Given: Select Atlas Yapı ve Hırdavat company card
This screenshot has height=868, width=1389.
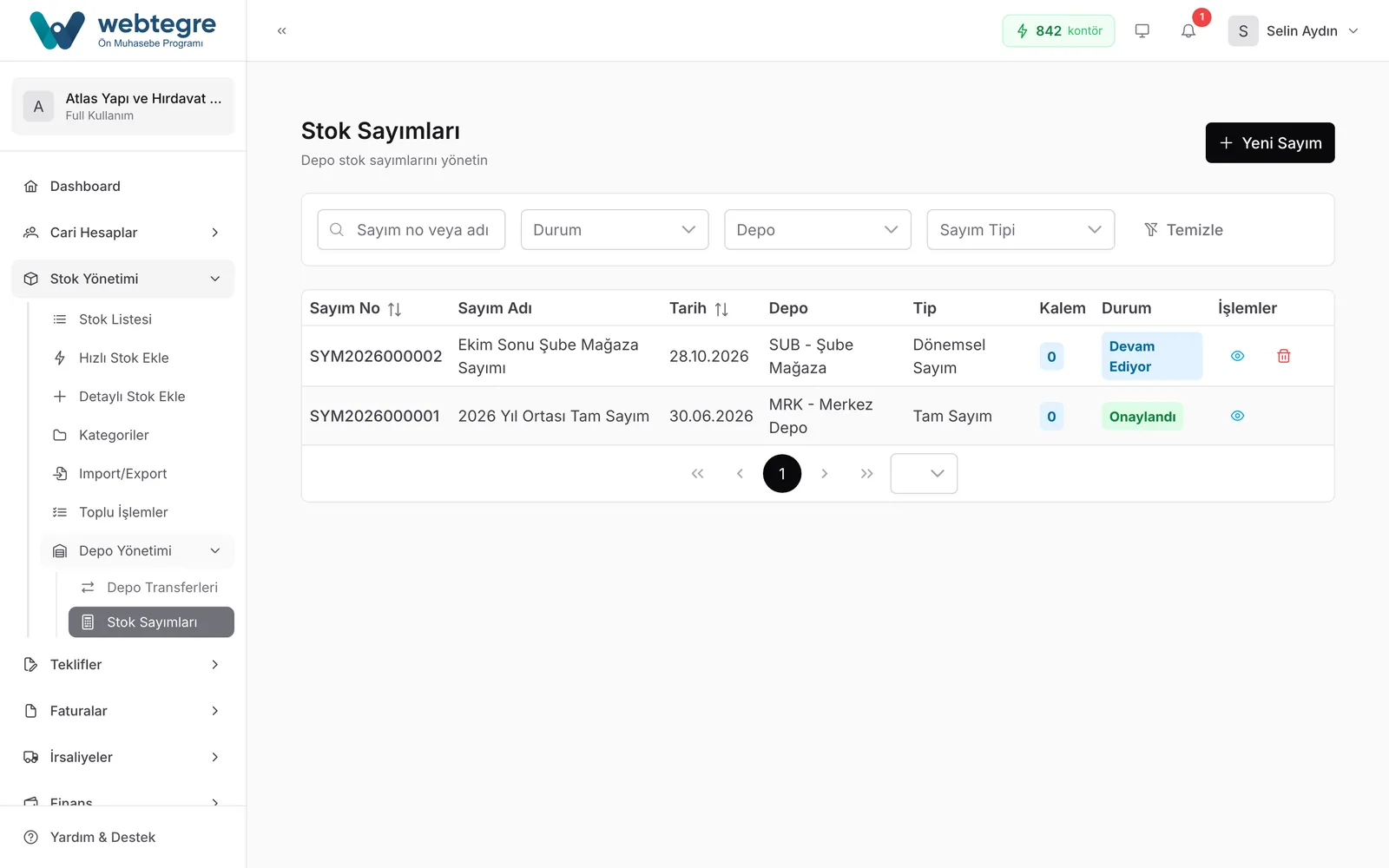Looking at the screenshot, I should click(x=122, y=106).
